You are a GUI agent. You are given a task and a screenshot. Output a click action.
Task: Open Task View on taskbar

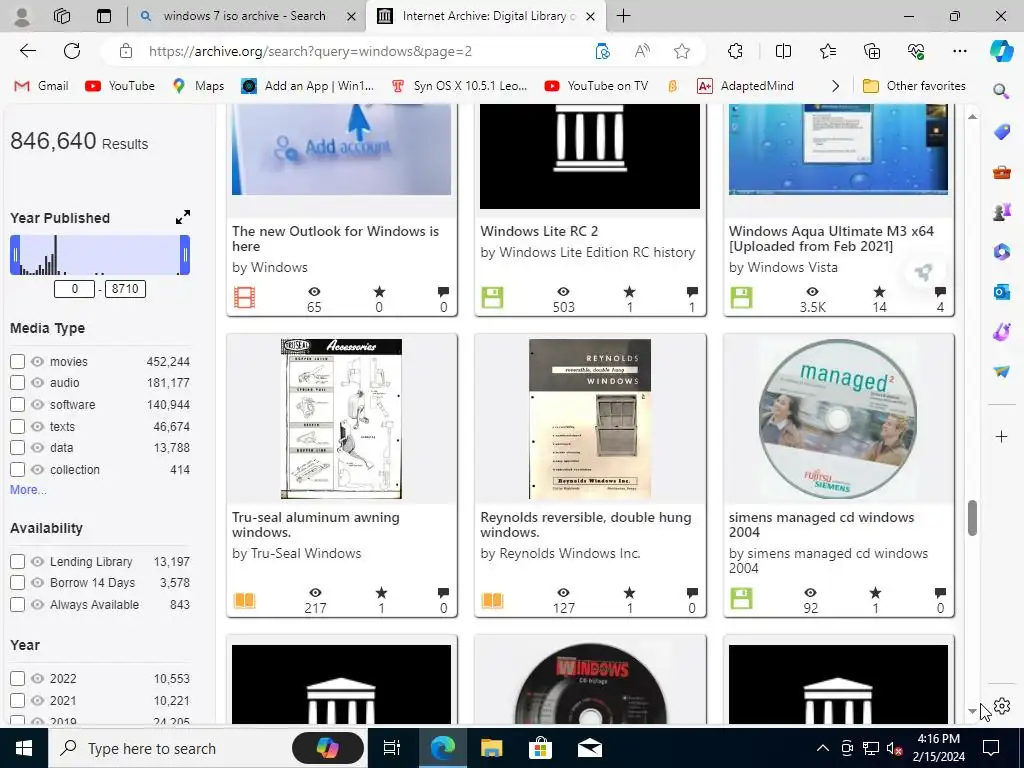pos(392,748)
